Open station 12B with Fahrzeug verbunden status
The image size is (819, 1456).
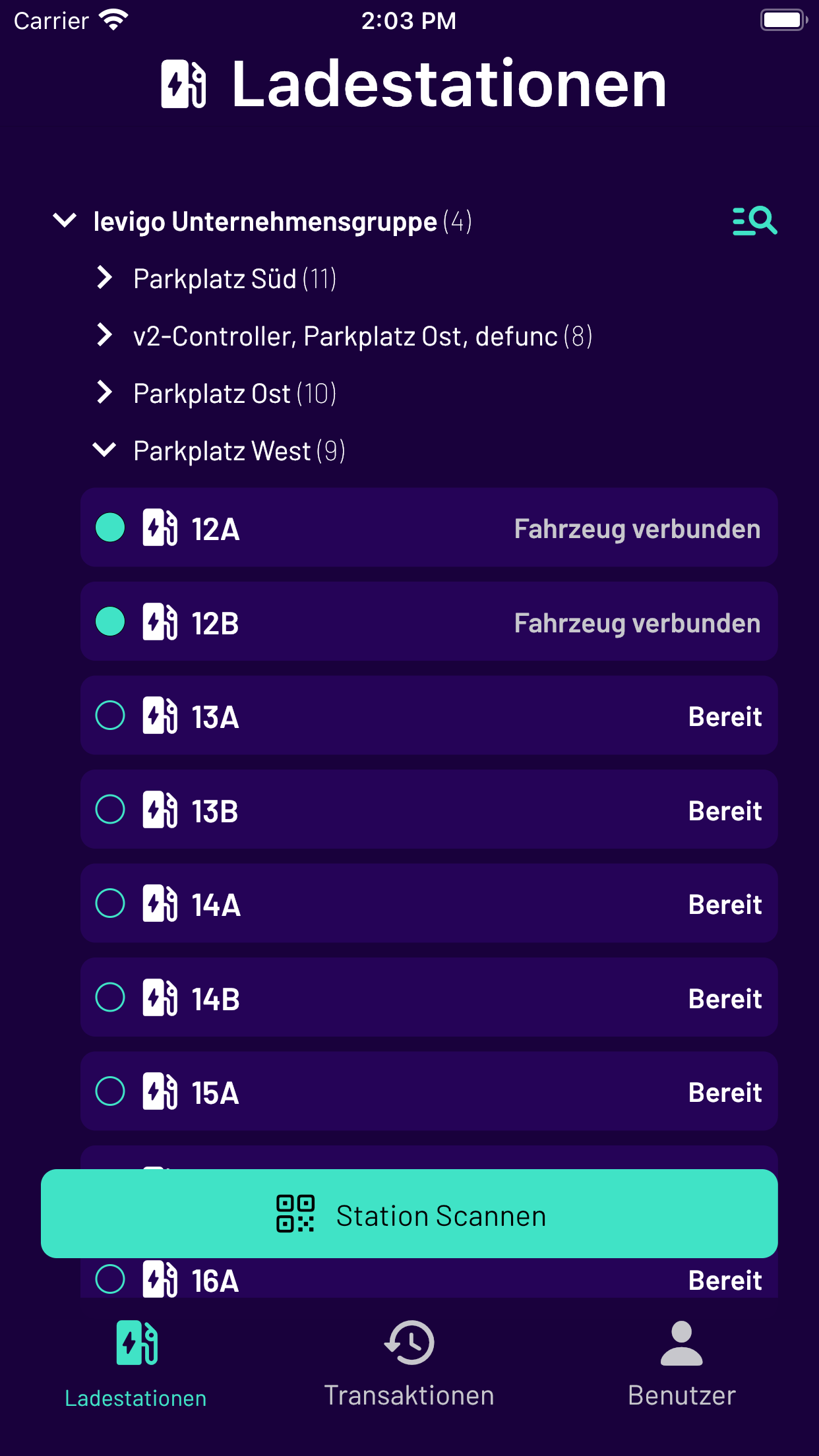point(429,622)
